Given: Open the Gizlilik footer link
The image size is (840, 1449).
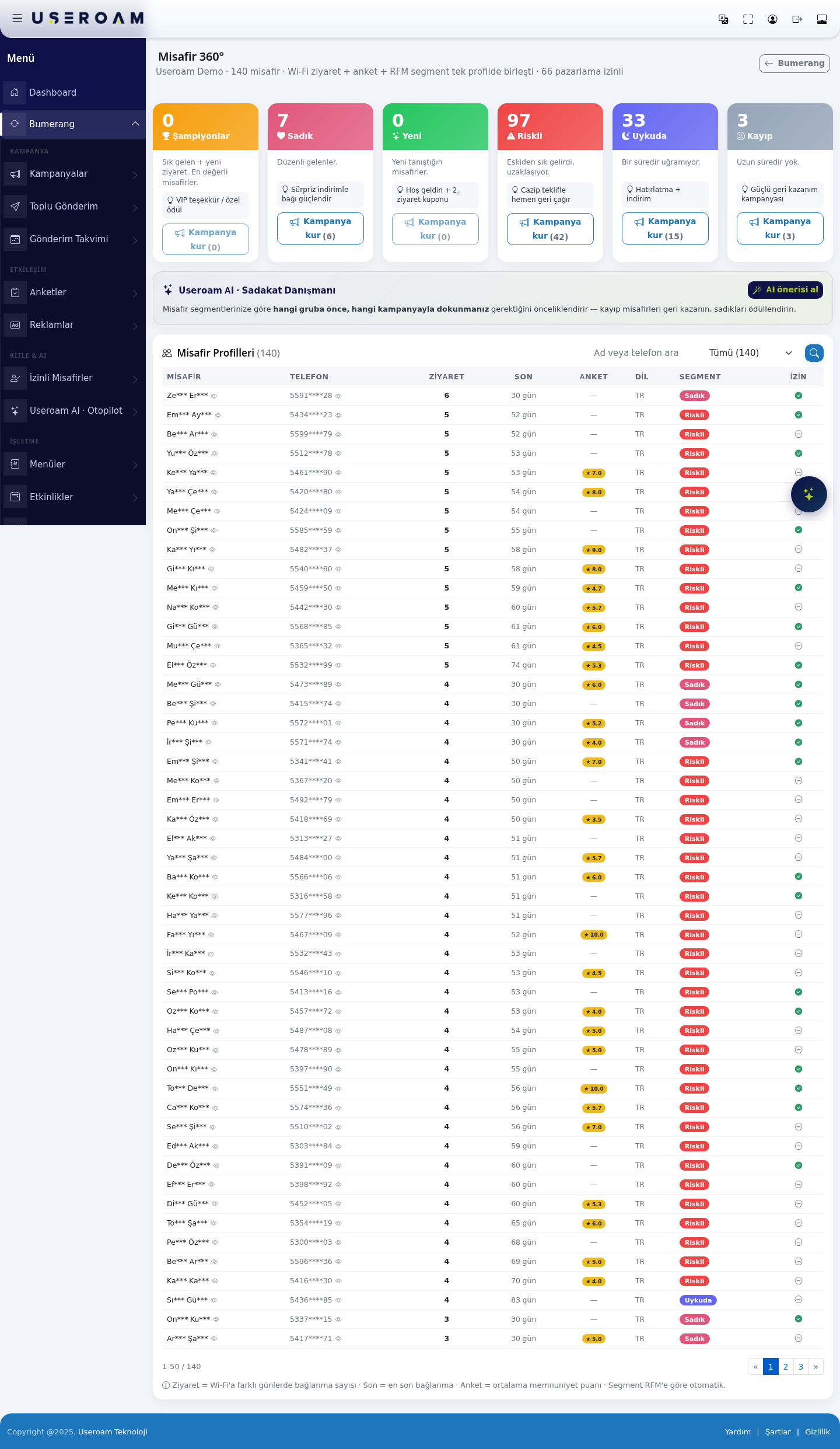Looking at the screenshot, I should (817, 1431).
